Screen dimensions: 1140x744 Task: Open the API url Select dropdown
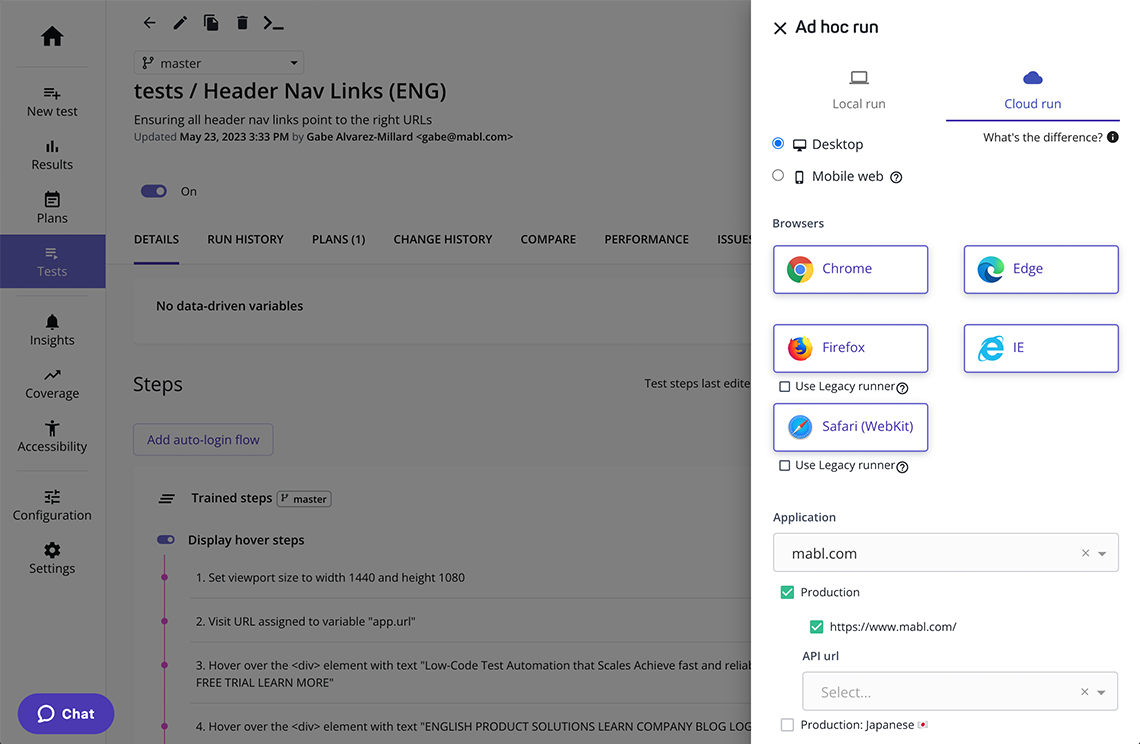pyautogui.click(x=960, y=691)
